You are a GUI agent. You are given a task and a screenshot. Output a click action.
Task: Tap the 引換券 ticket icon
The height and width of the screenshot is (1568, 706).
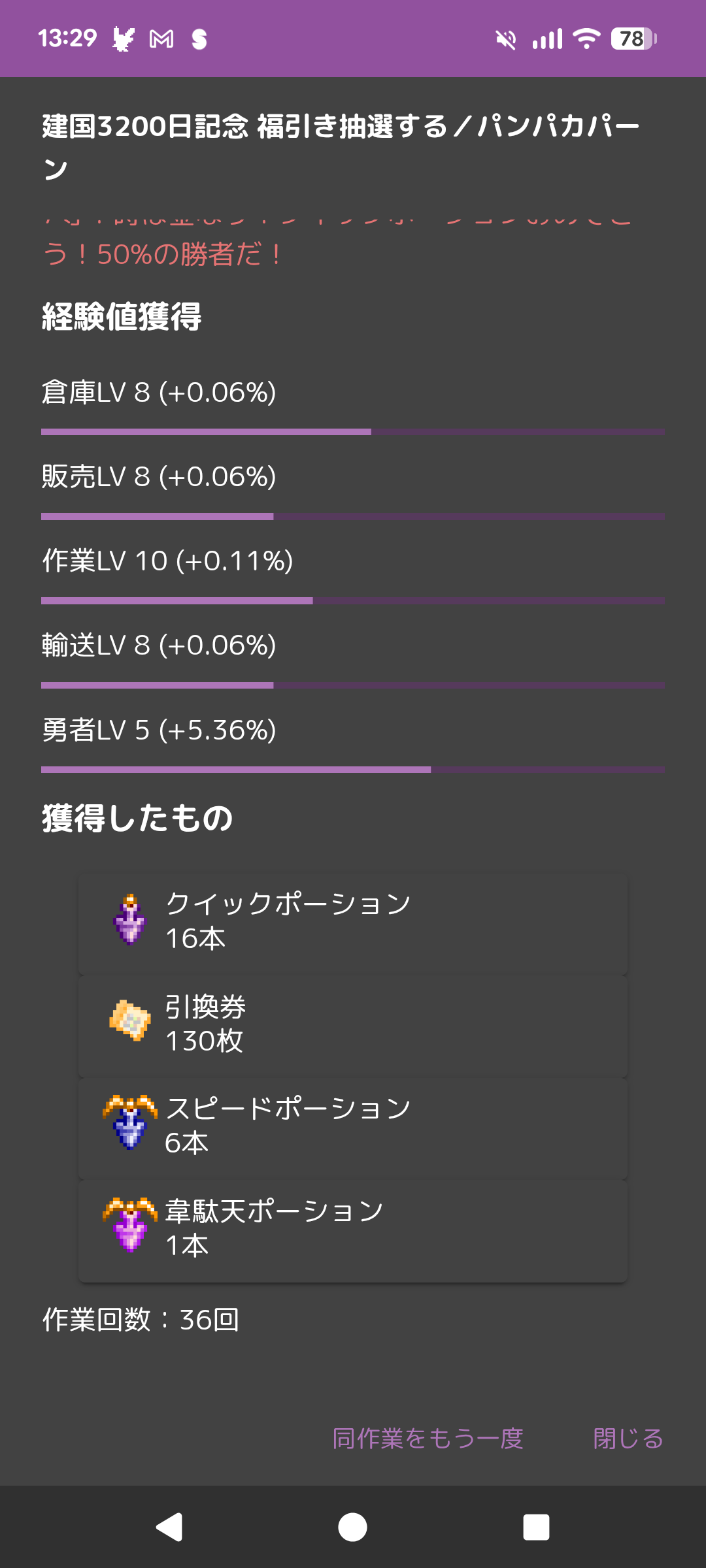[x=130, y=1021]
